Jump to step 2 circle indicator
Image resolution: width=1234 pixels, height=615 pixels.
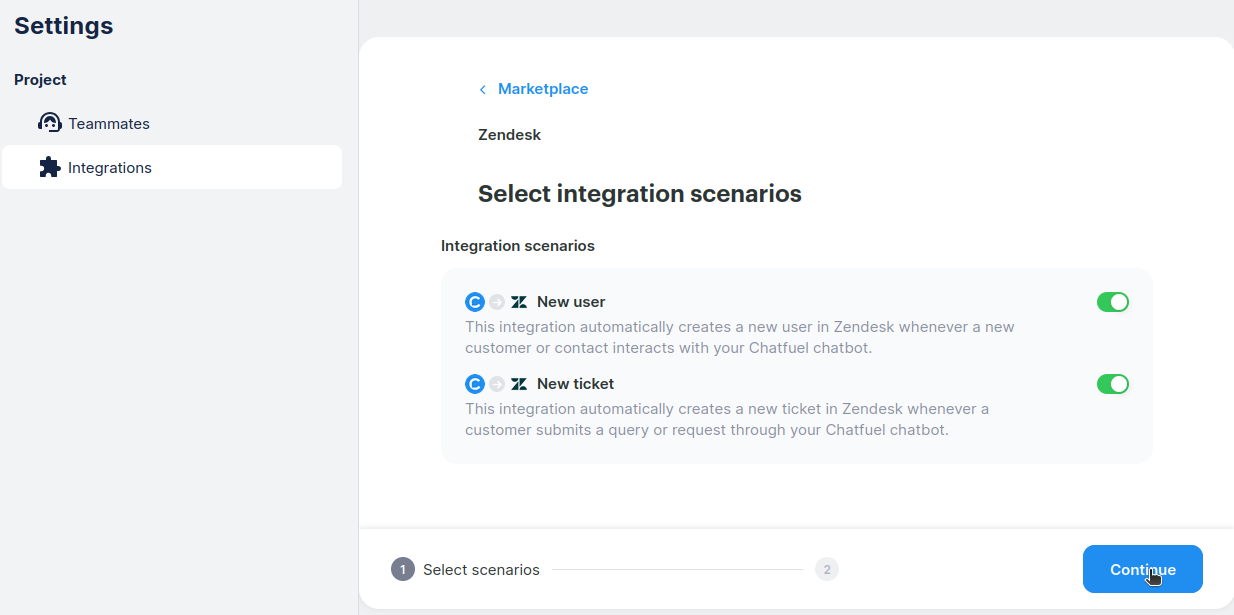coord(826,570)
